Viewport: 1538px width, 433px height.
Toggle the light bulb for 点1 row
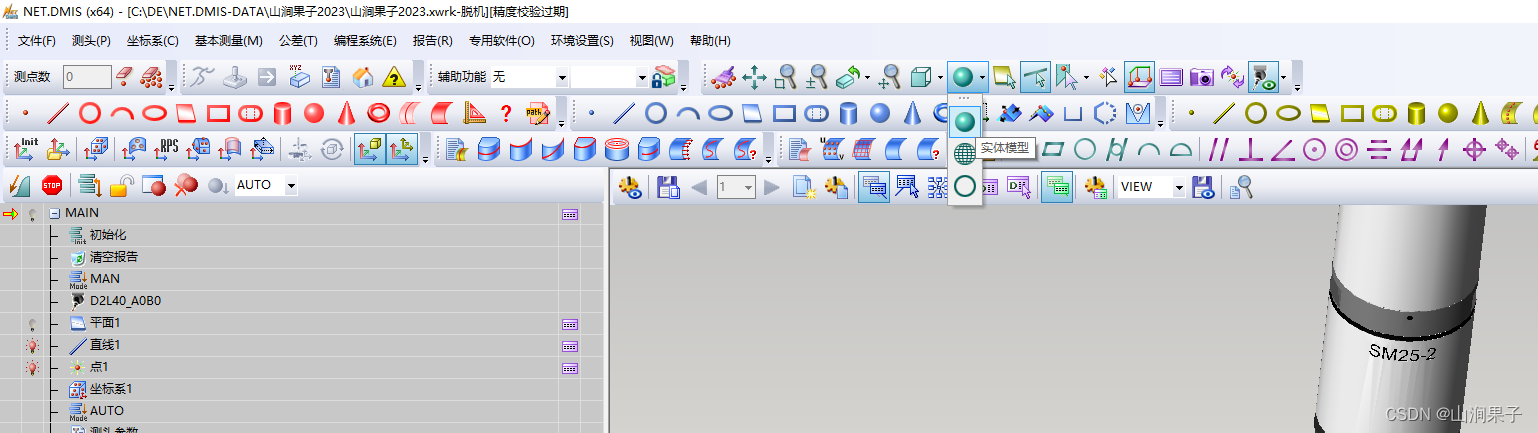pos(32,368)
